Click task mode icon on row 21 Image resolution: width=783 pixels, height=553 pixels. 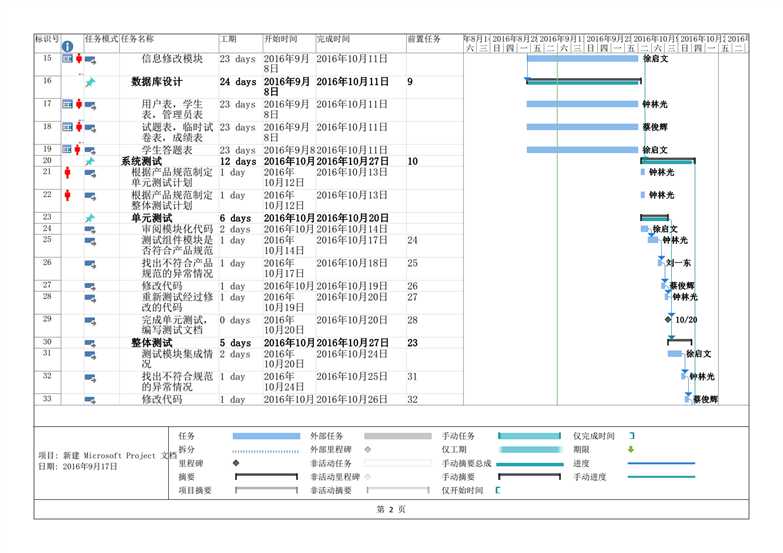coord(90,173)
